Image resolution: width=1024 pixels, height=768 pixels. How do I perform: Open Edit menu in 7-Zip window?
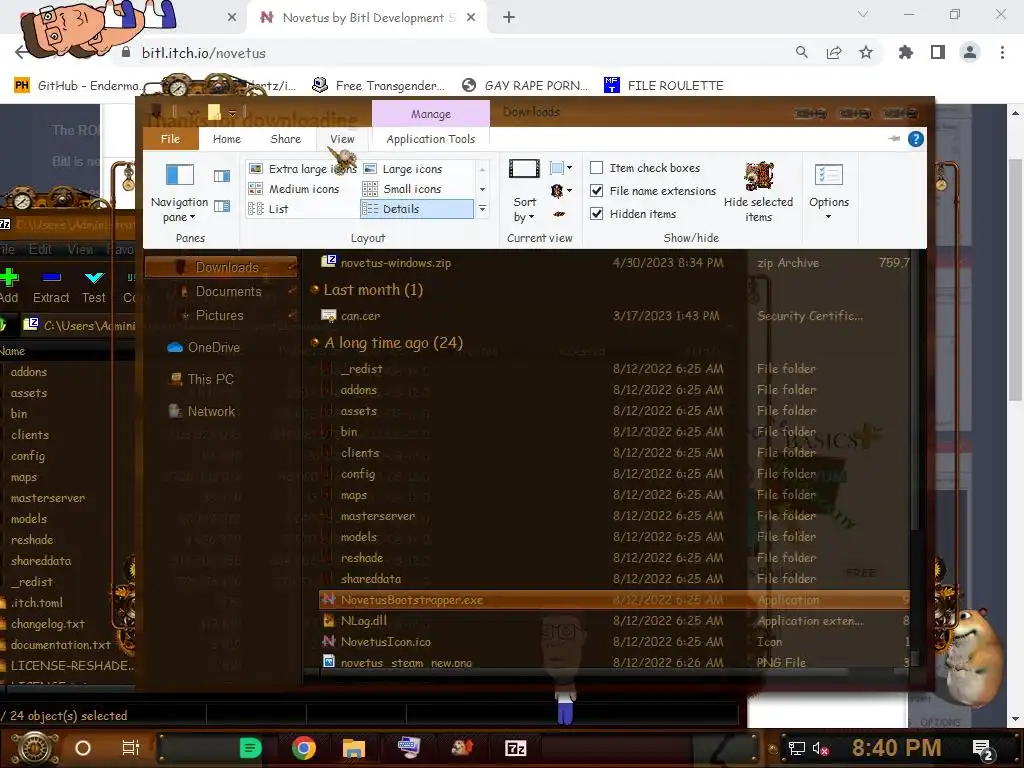(x=40, y=249)
